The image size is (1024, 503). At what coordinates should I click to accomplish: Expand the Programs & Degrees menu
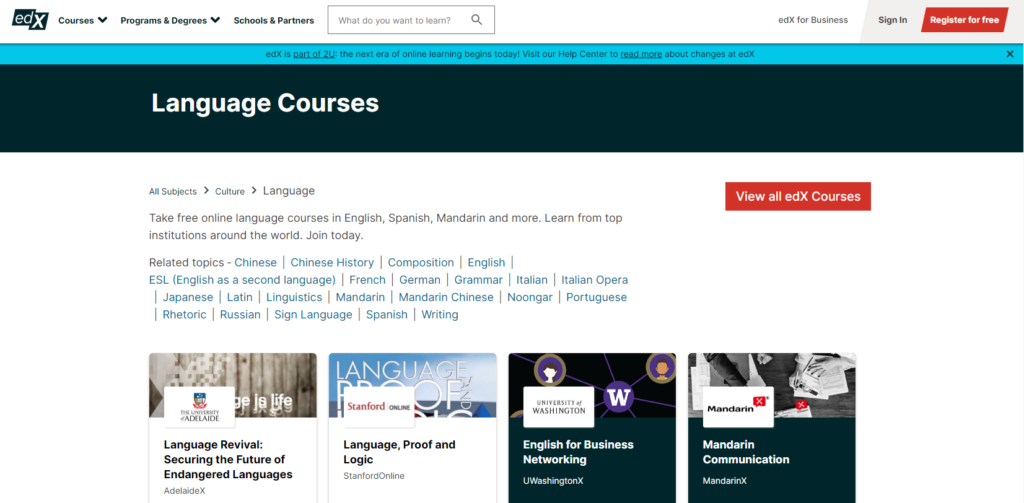(x=170, y=20)
